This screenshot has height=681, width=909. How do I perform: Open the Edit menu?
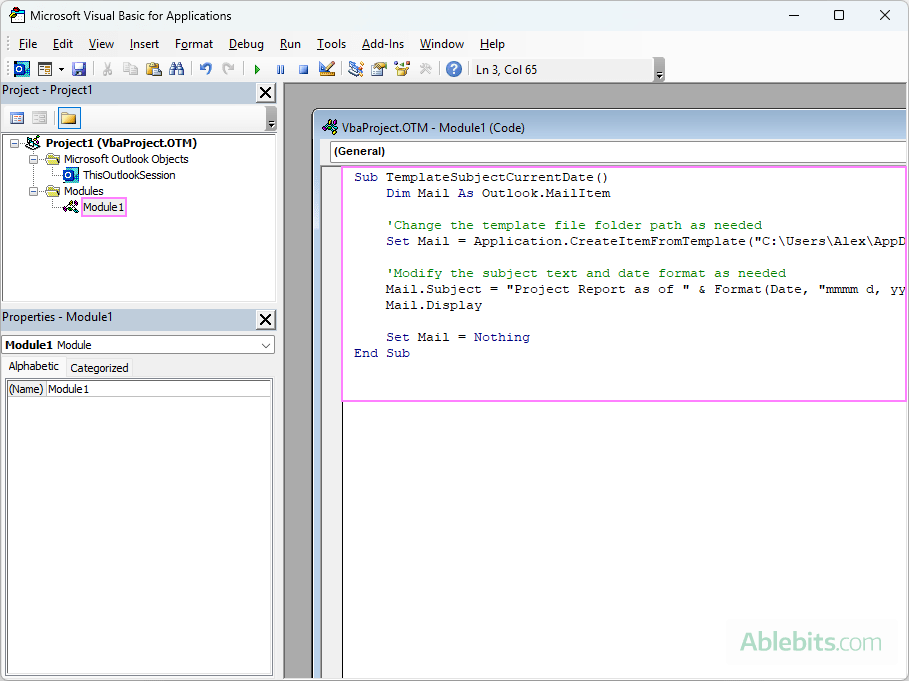coord(63,44)
